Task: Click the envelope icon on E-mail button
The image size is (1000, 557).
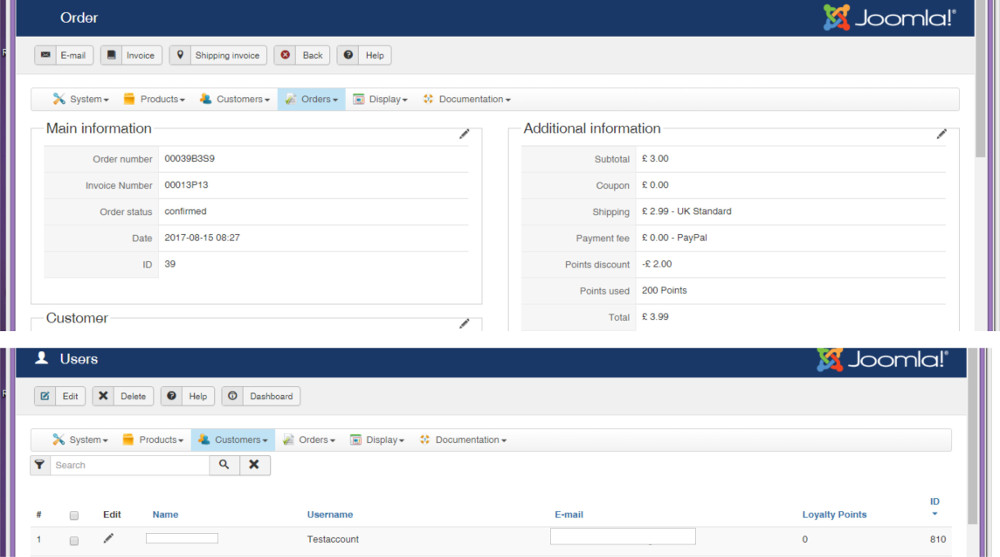Action: tap(45, 55)
